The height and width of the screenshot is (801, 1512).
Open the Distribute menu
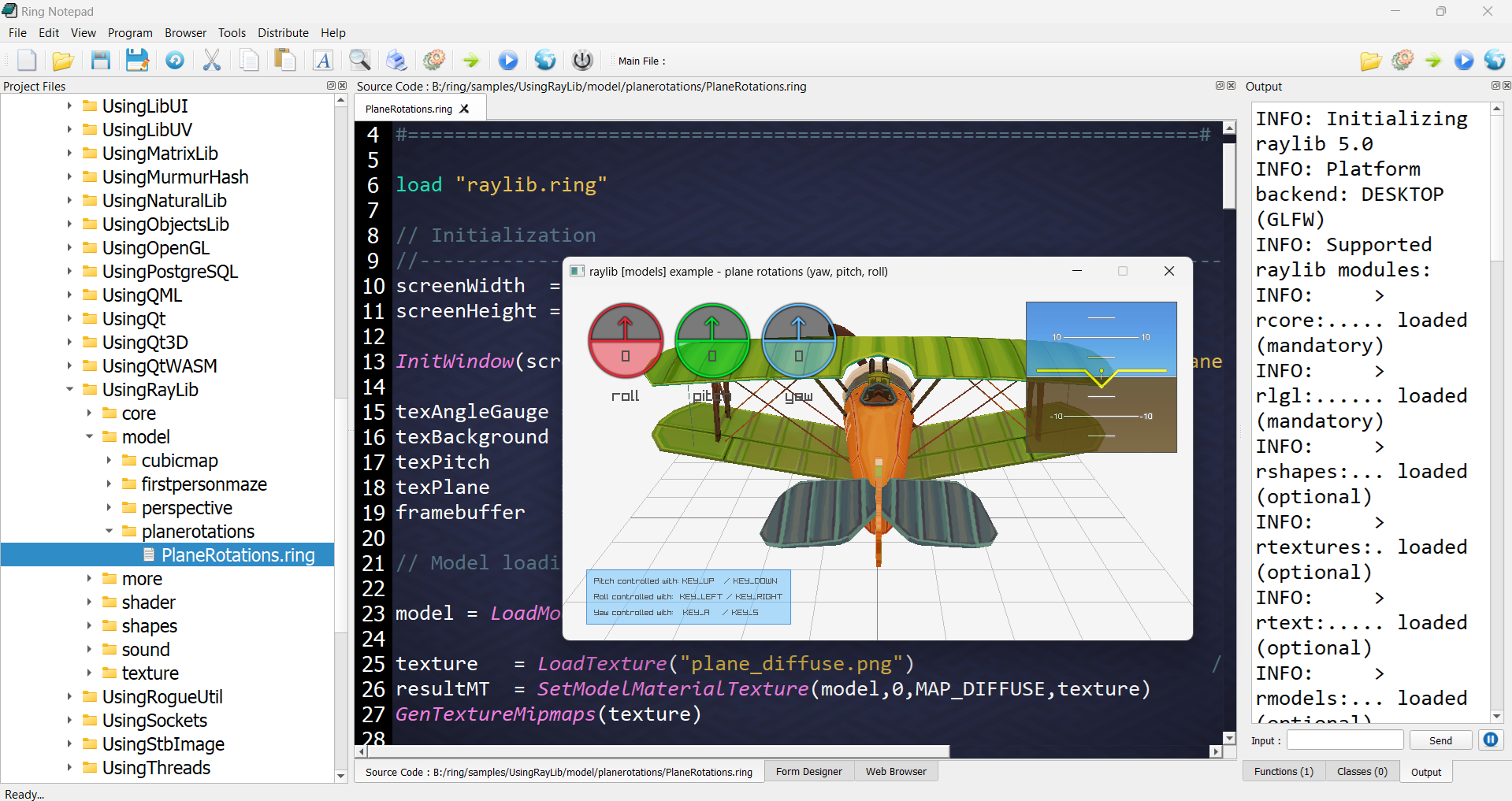click(283, 32)
